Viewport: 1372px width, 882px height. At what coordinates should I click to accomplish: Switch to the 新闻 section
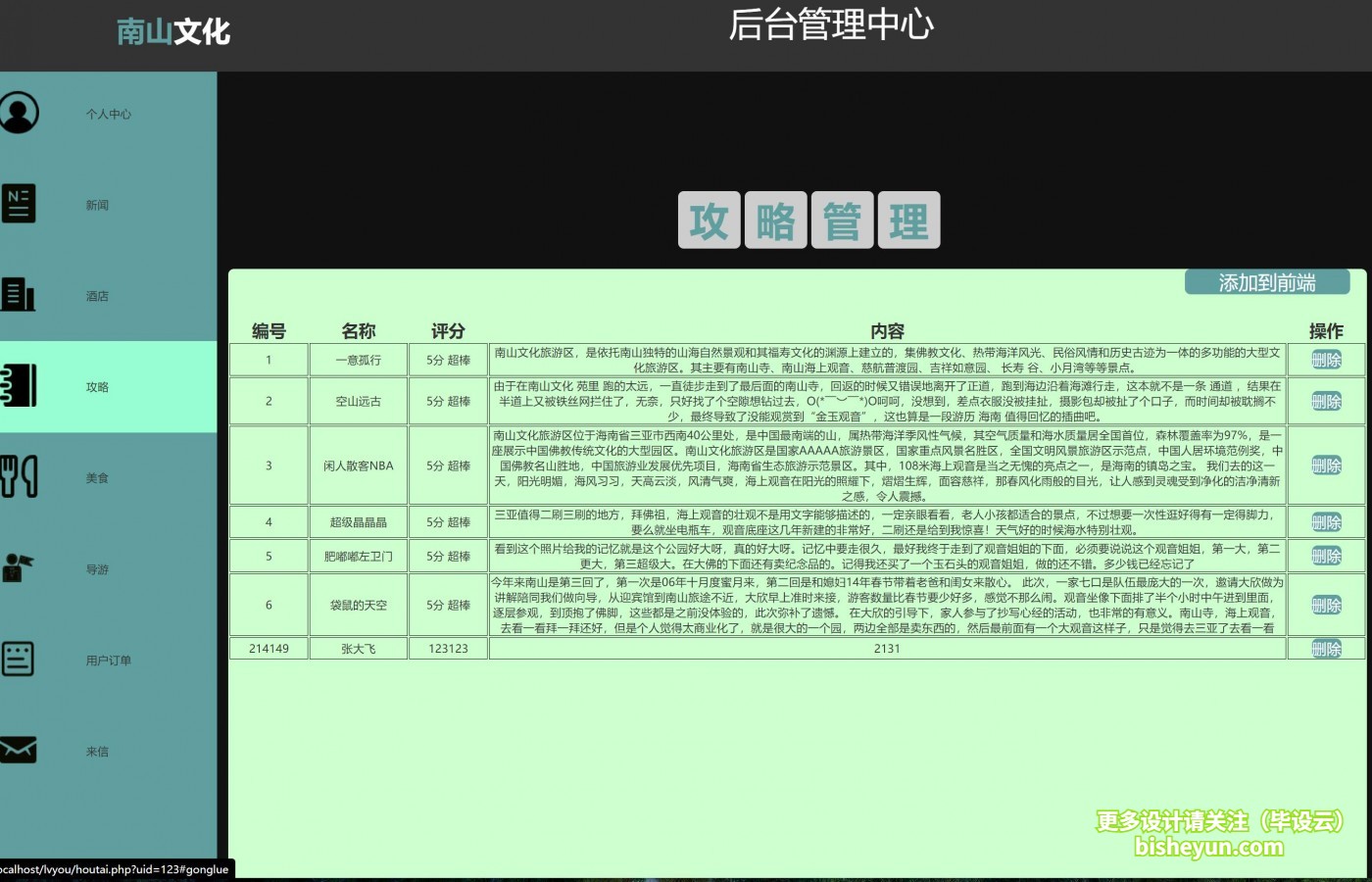(98, 204)
